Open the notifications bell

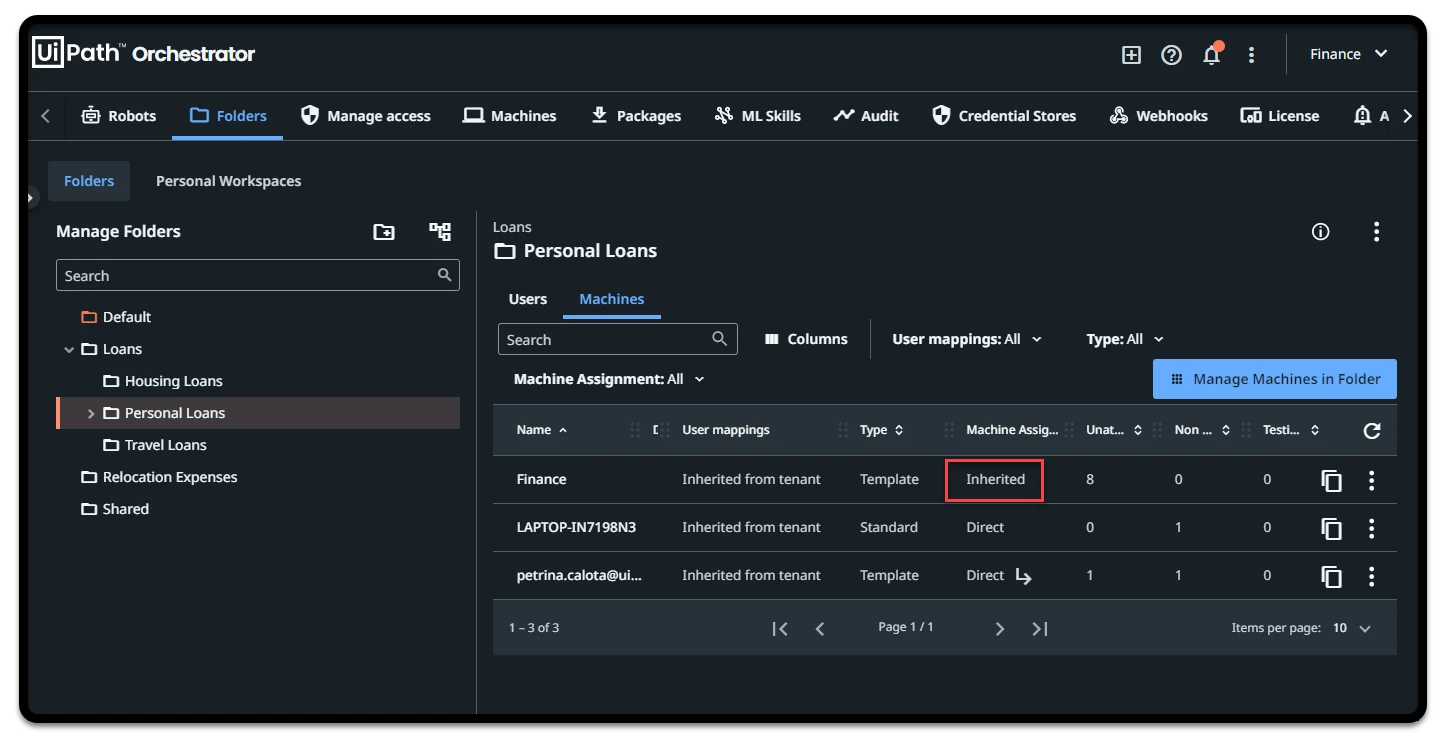1212,54
